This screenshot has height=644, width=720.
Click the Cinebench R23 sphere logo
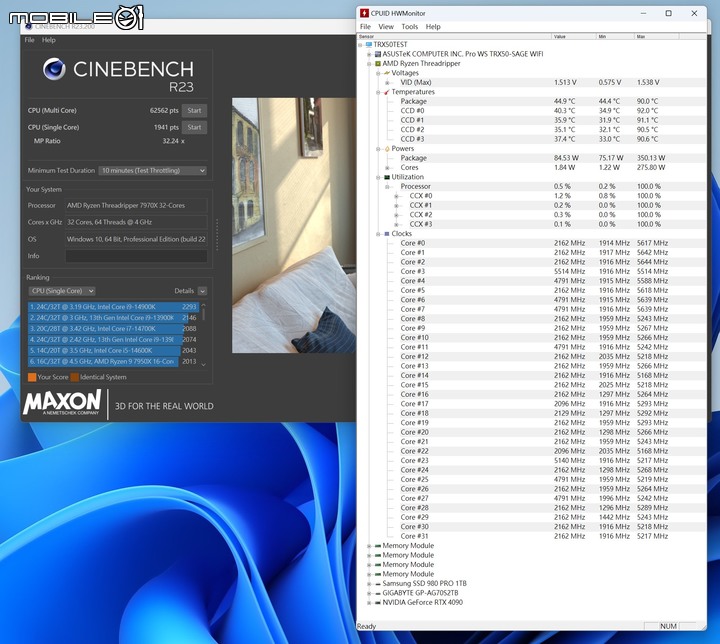point(54,69)
